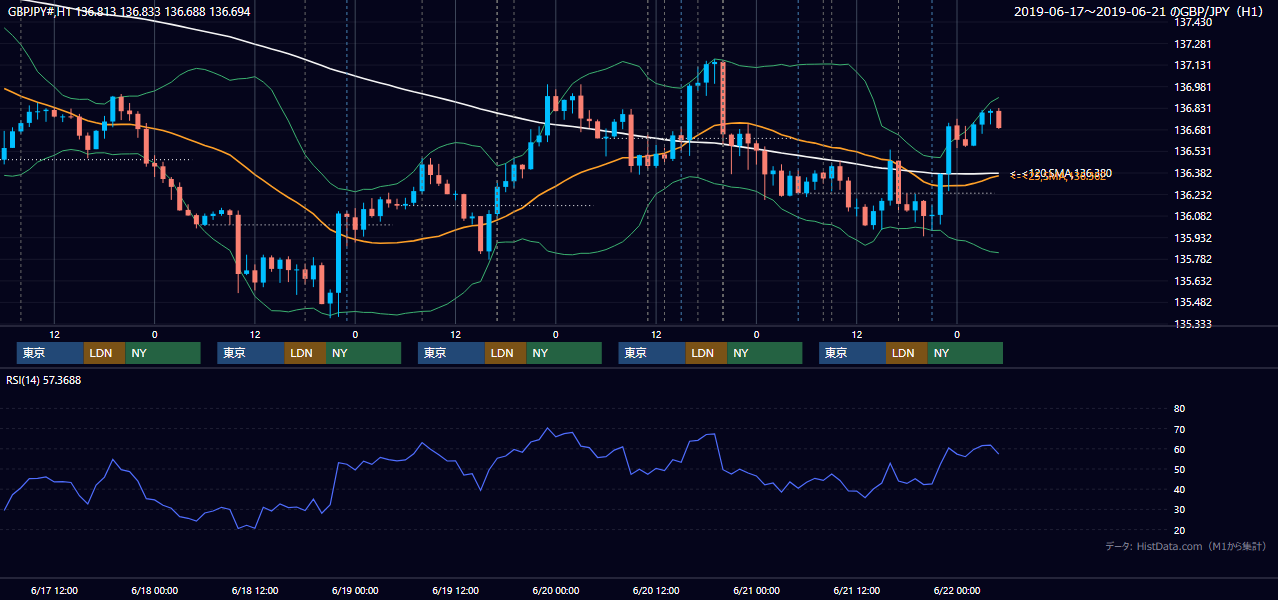Click the LDN session block for 6/18
1278x600 pixels.
coord(305,353)
